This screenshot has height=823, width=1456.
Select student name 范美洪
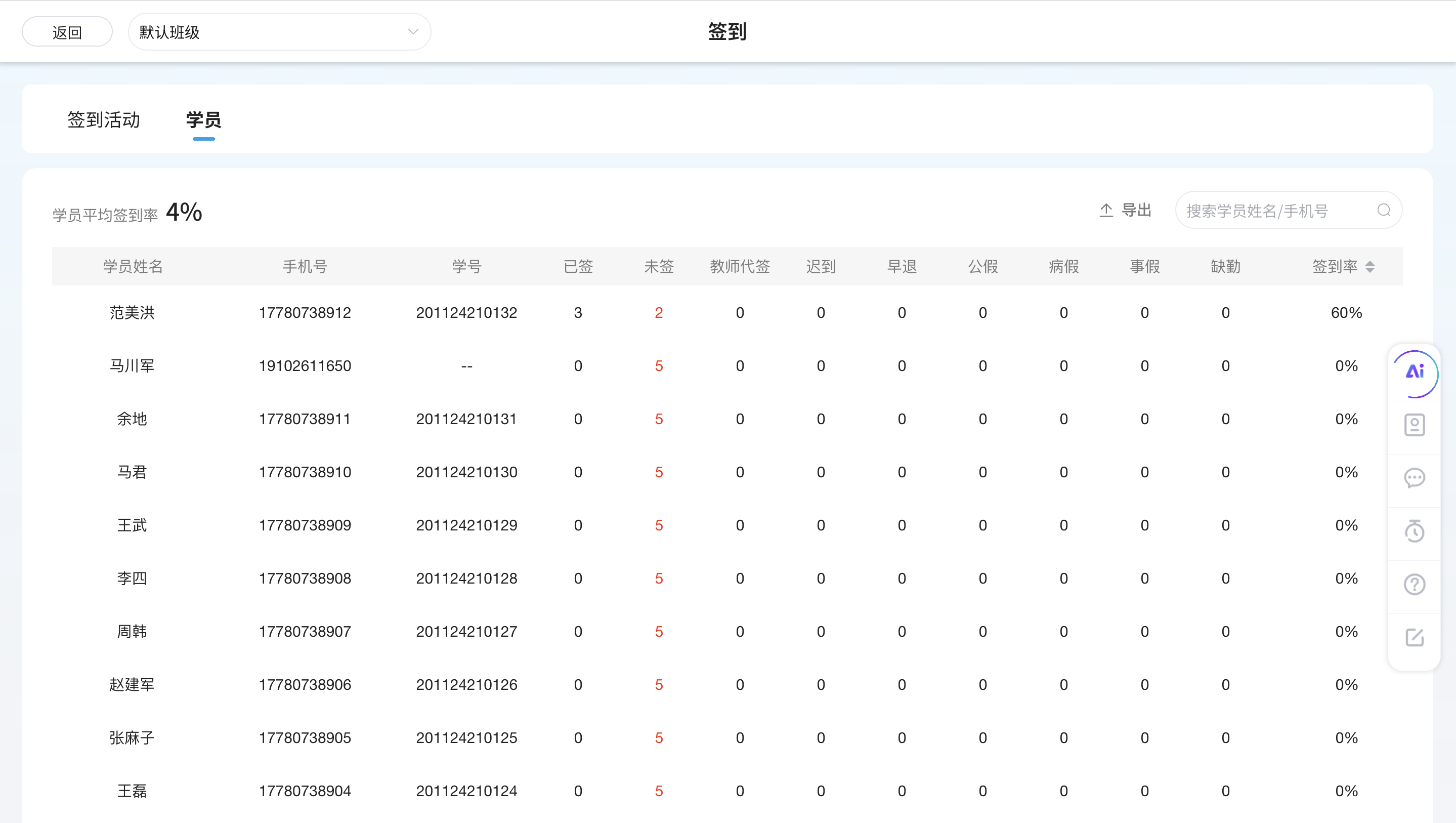(132, 313)
